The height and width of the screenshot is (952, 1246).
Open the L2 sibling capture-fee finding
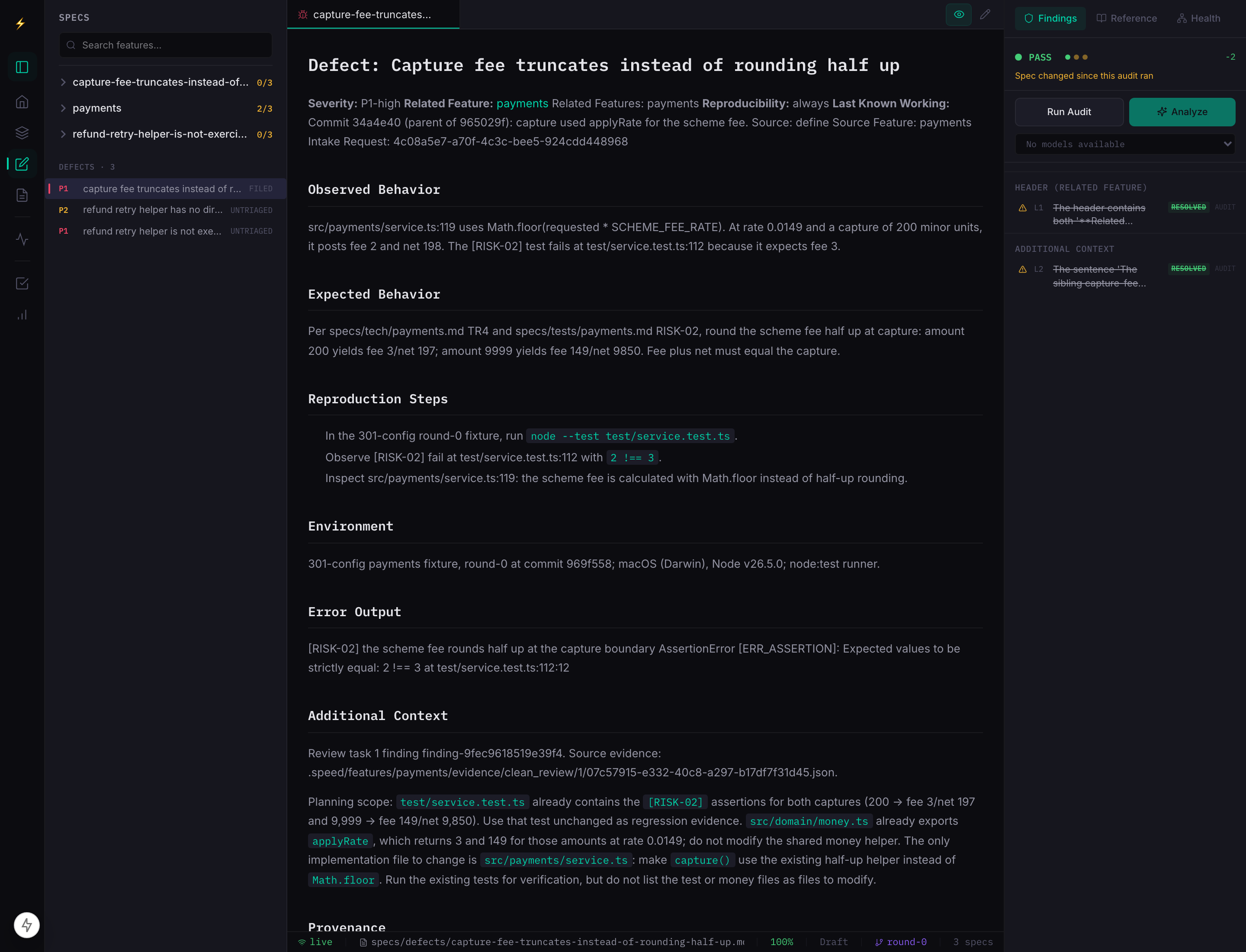click(1125, 276)
